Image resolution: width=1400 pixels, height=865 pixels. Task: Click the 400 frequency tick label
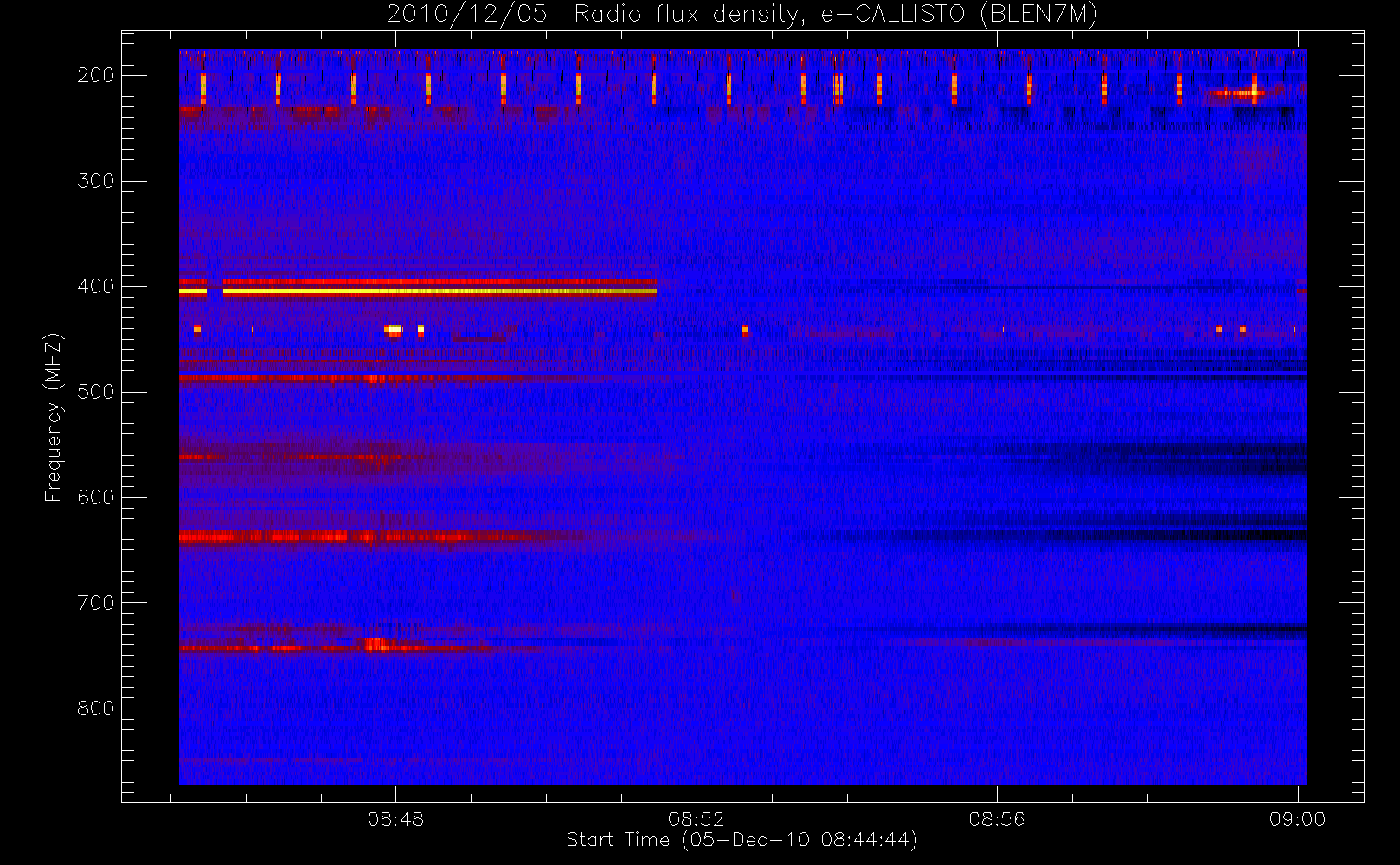coord(95,286)
